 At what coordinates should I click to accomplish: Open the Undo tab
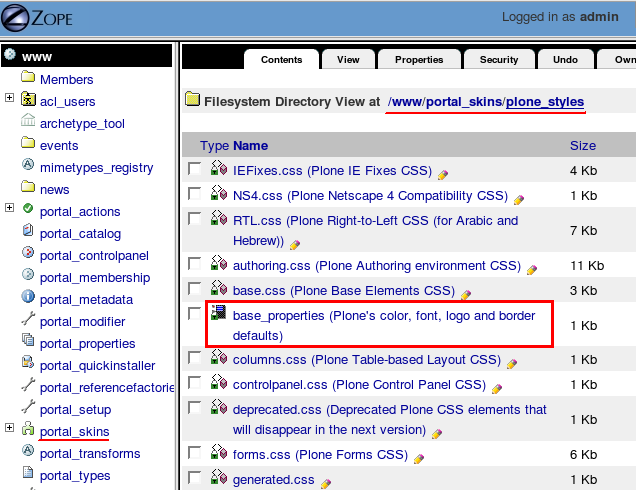click(x=565, y=60)
